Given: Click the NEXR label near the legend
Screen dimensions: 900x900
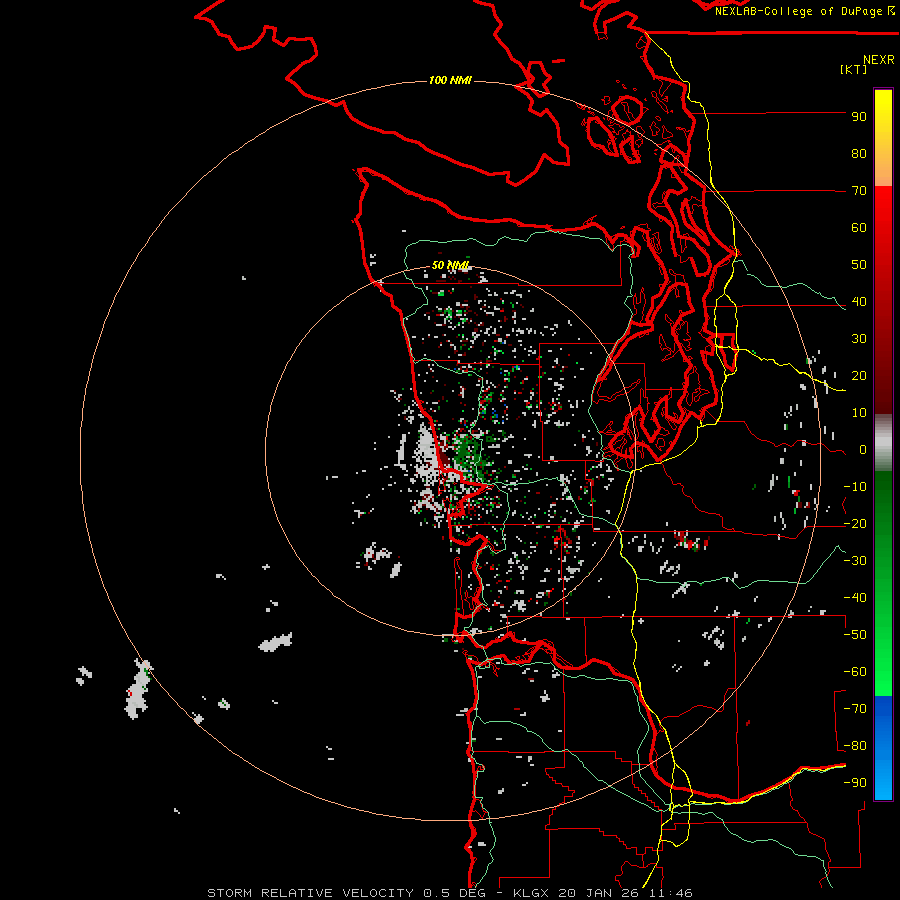Looking at the screenshot, I should (x=879, y=60).
